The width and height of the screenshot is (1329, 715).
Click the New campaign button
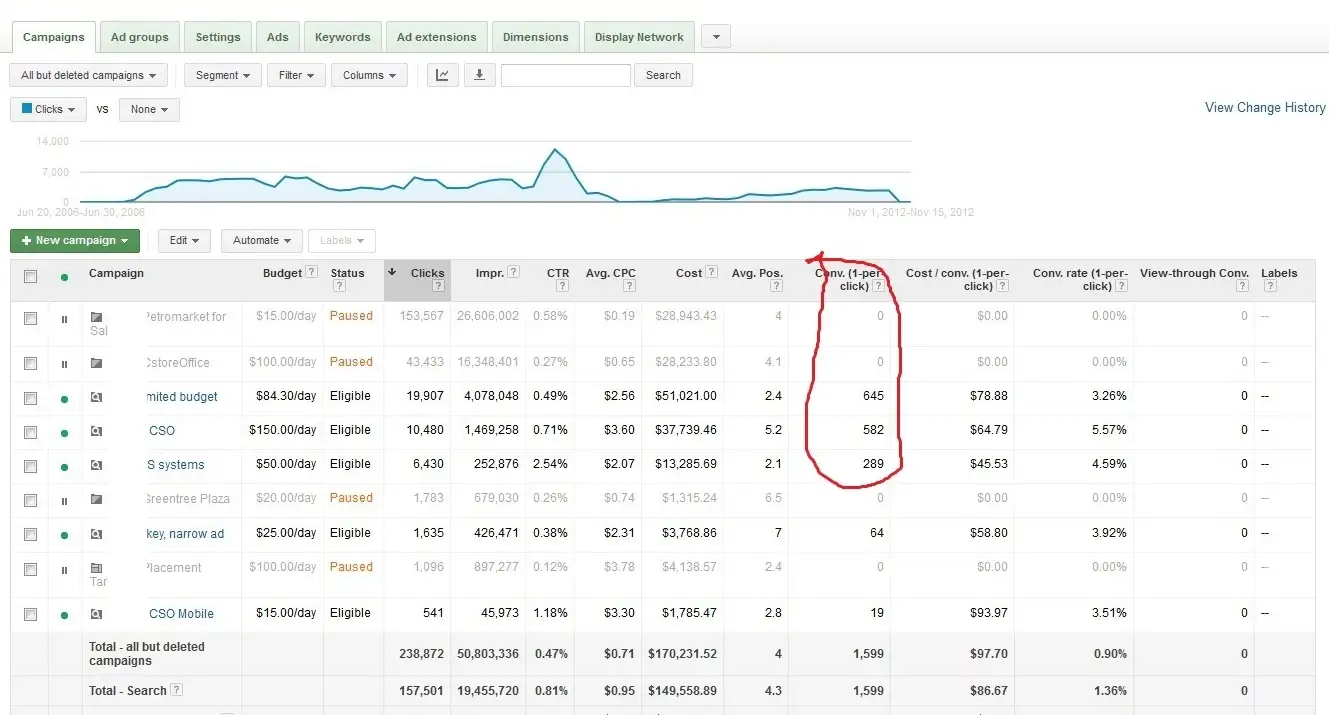pyautogui.click(x=75, y=240)
